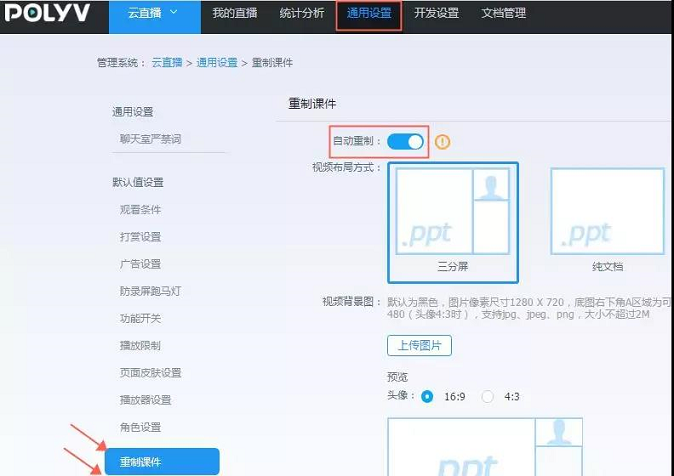Viewport: 674px width, 476px height.
Task: Open the 云直播 dropdown menu
Action: pos(153,14)
